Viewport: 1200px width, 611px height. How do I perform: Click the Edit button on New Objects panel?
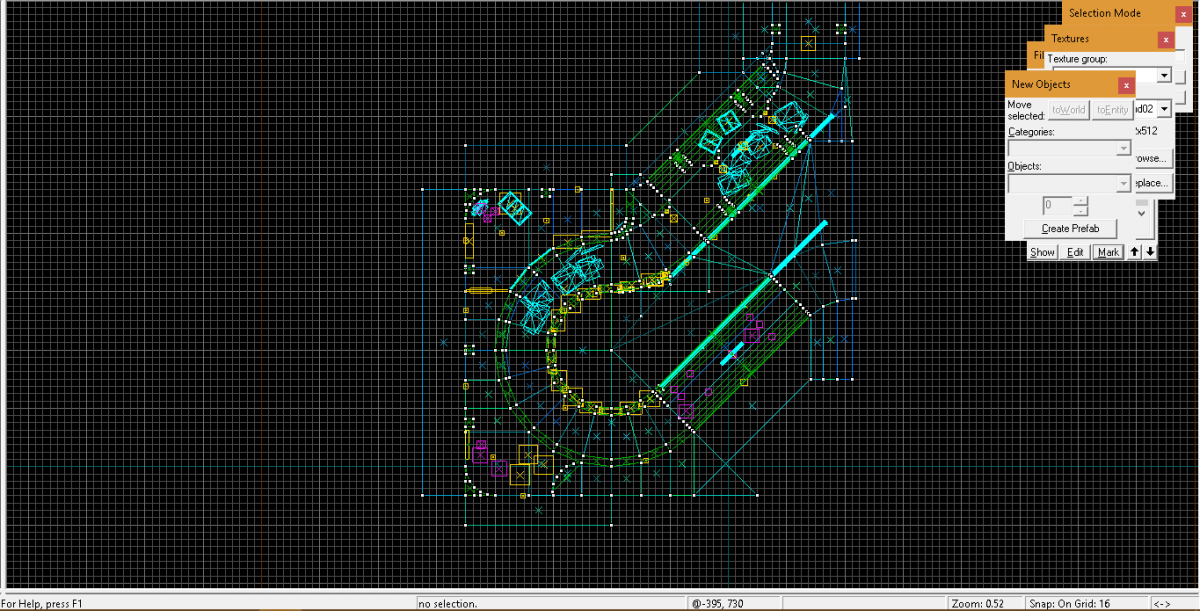click(x=1073, y=252)
